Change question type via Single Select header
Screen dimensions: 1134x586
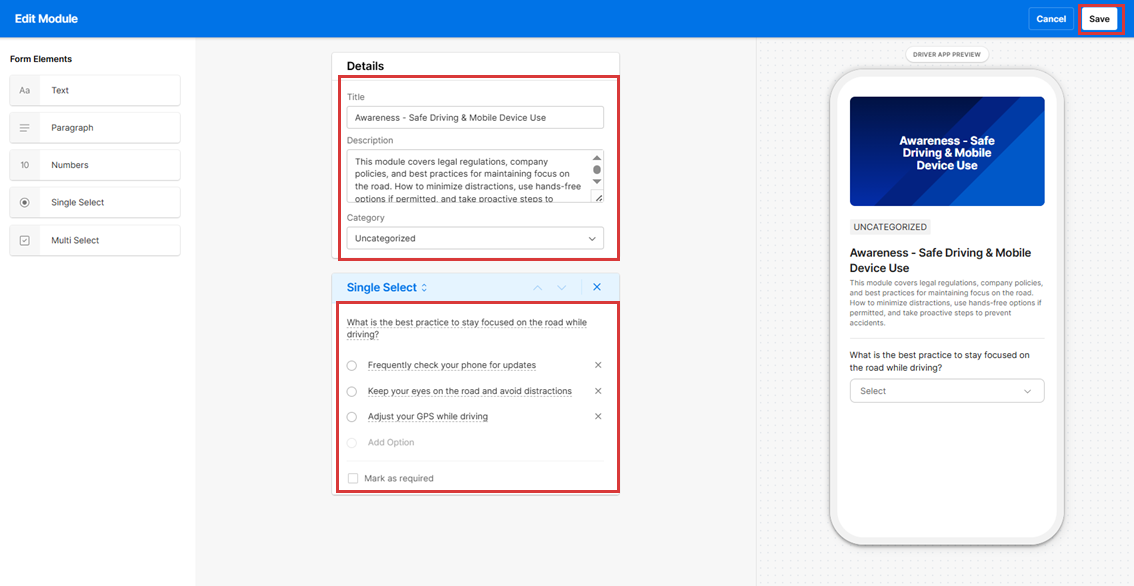click(387, 288)
